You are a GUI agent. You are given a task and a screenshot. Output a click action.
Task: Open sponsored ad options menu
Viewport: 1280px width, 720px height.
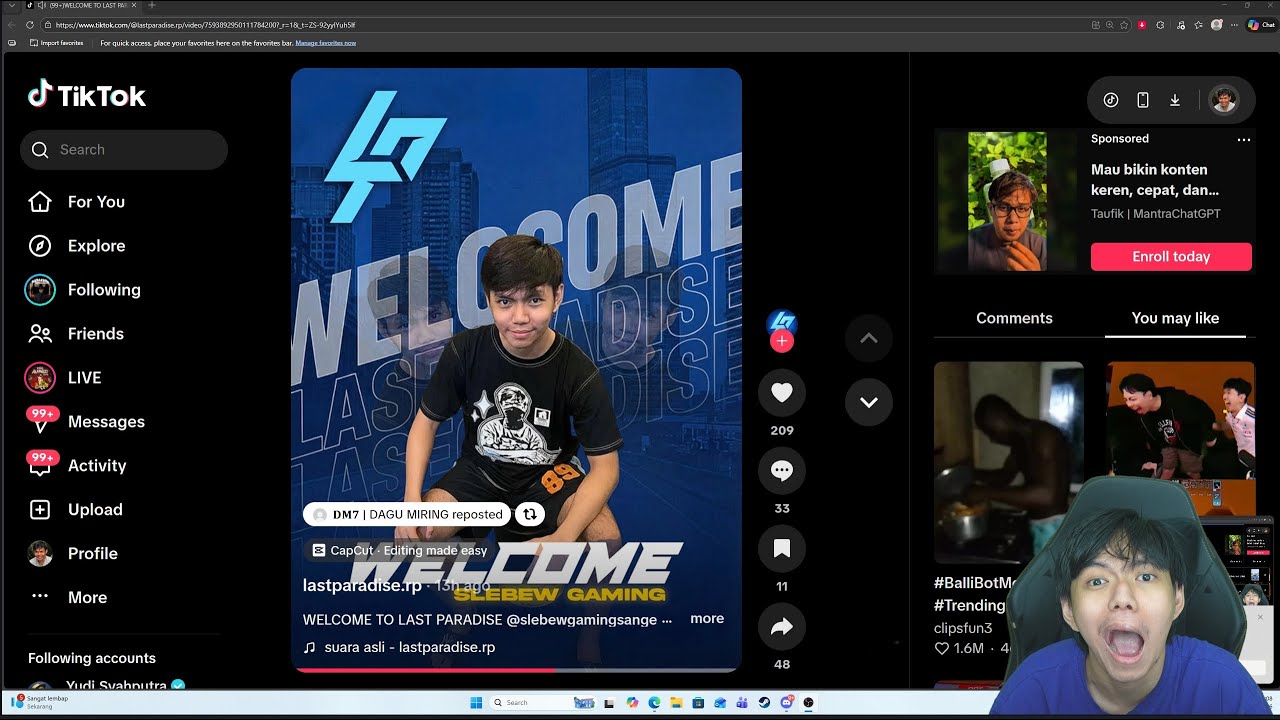(x=1244, y=139)
